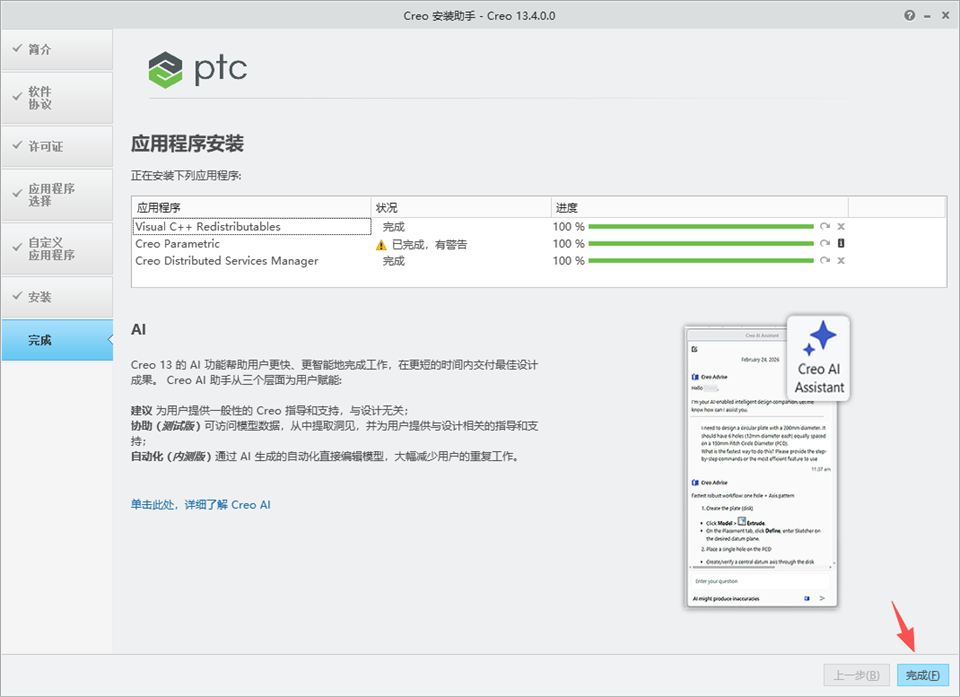This screenshot has width=960, height=697.
Task: Click cancel X for Creo Distributed Services Manager
Action: coord(841,260)
